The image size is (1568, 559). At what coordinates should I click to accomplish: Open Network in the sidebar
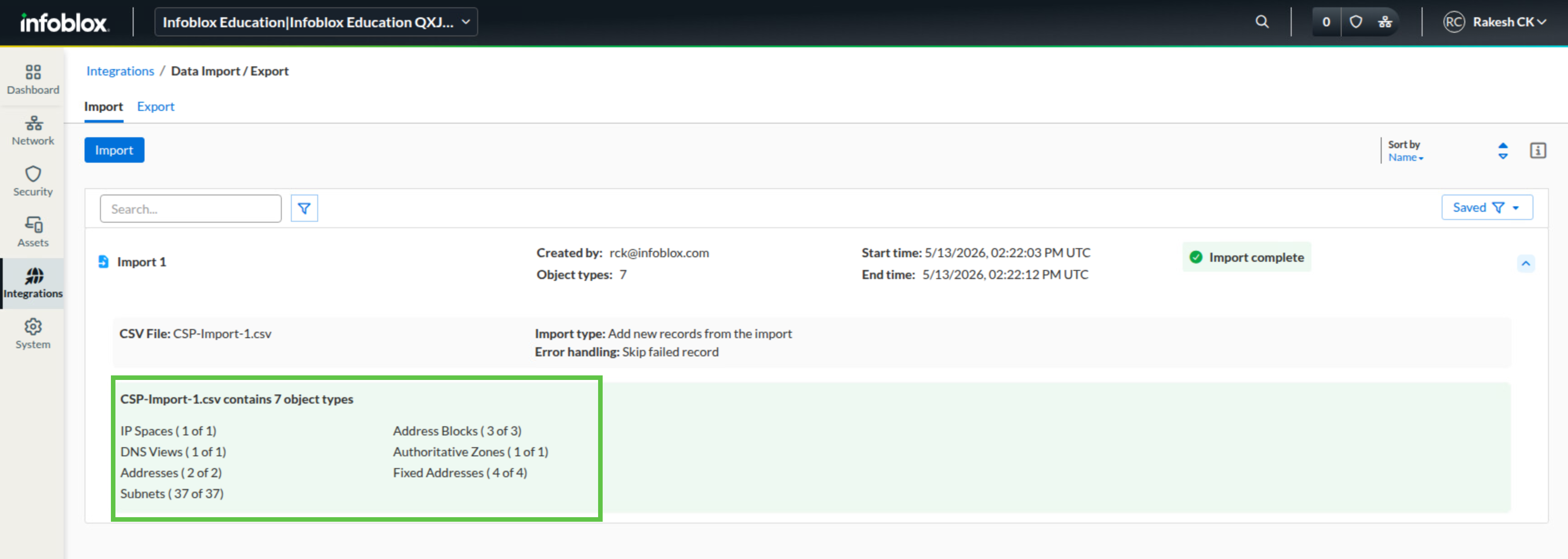[x=33, y=131]
